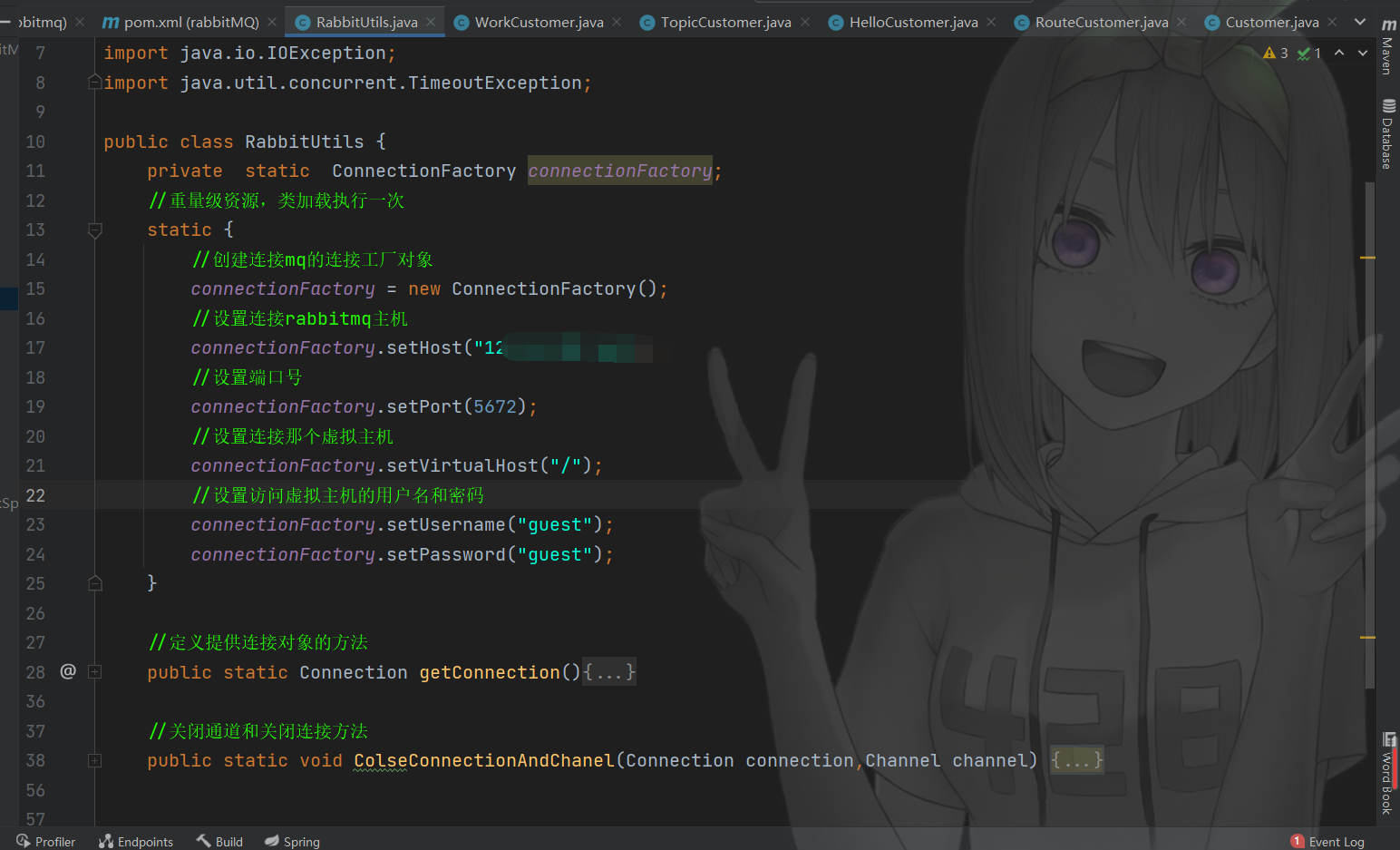Collapse the imports fold marker at line 8
1400x850 pixels.
94,83
